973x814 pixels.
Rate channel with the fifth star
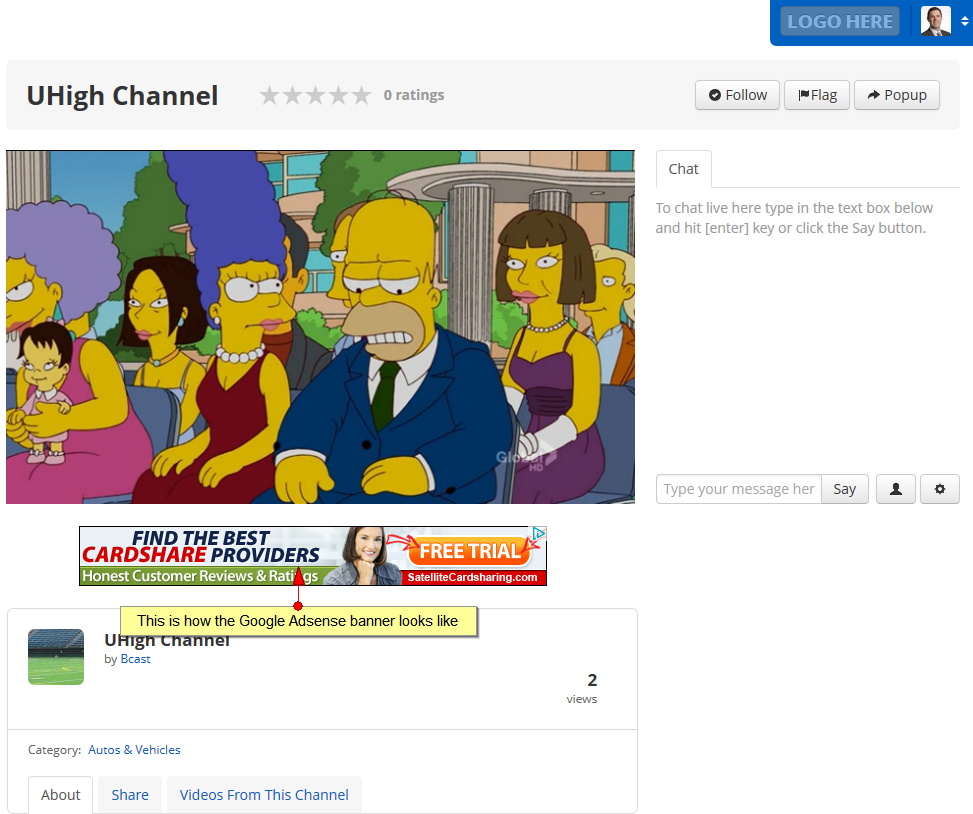tap(361, 96)
